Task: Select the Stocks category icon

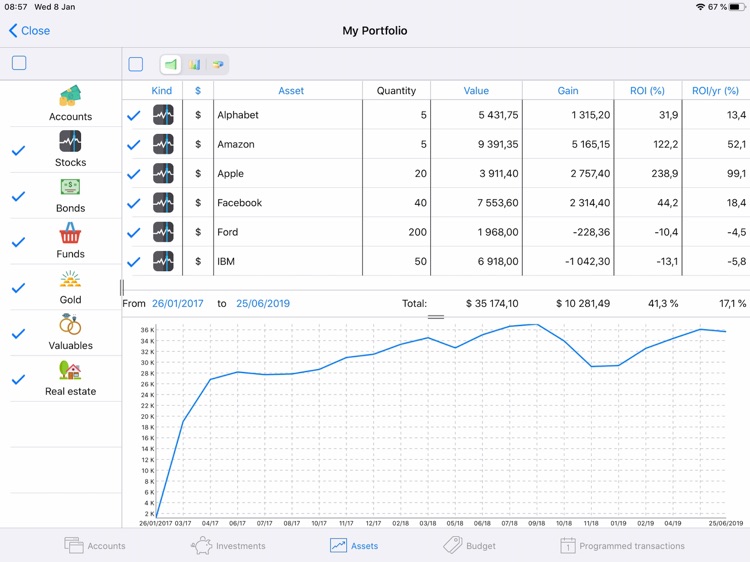Action: (x=70, y=141)
